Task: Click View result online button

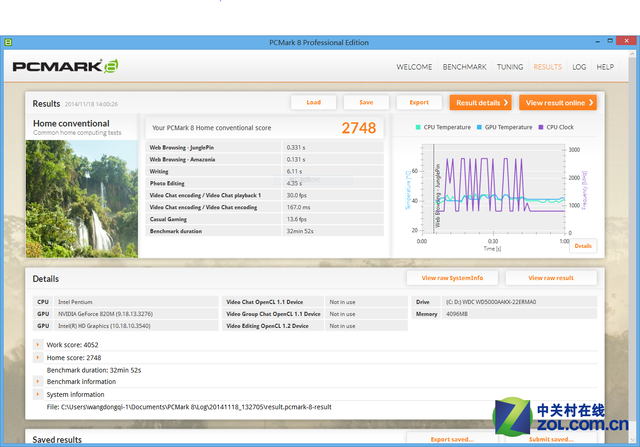Action: [x=558, y=103]
